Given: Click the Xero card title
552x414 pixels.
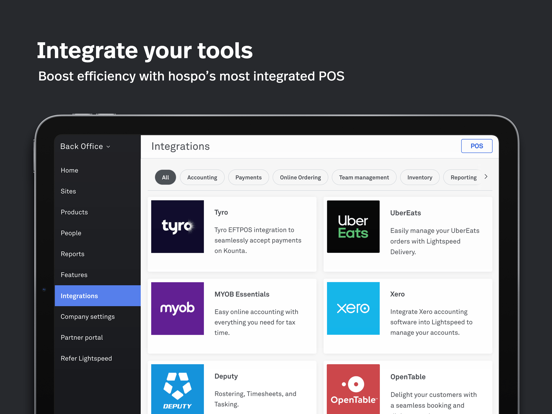Looking at the screenshot, I should [397, 294].
